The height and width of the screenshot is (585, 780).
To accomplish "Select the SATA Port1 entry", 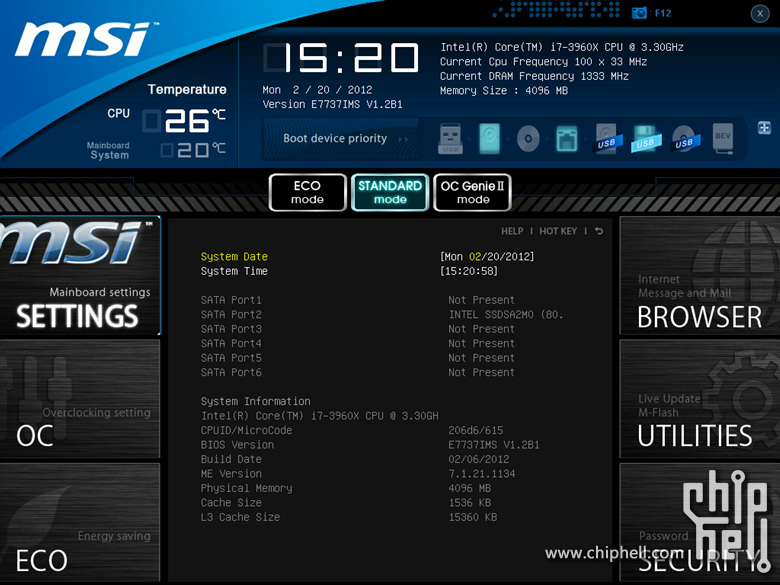I will (x=358, y=300).
